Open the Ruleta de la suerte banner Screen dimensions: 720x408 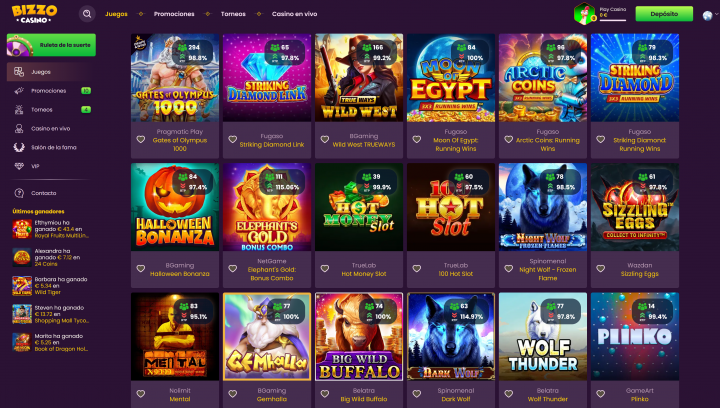(x=51, y=45)
